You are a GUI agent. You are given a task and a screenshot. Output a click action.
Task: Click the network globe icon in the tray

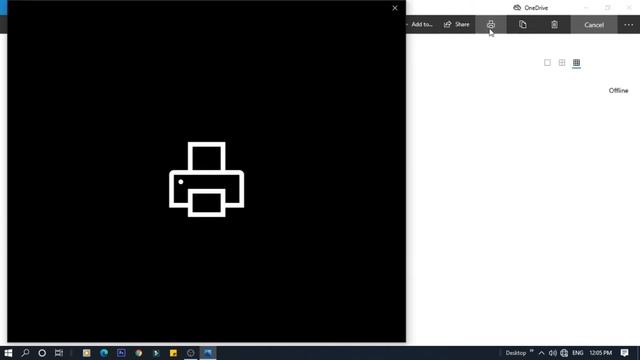pyautogui.click(x=564, y=353)
